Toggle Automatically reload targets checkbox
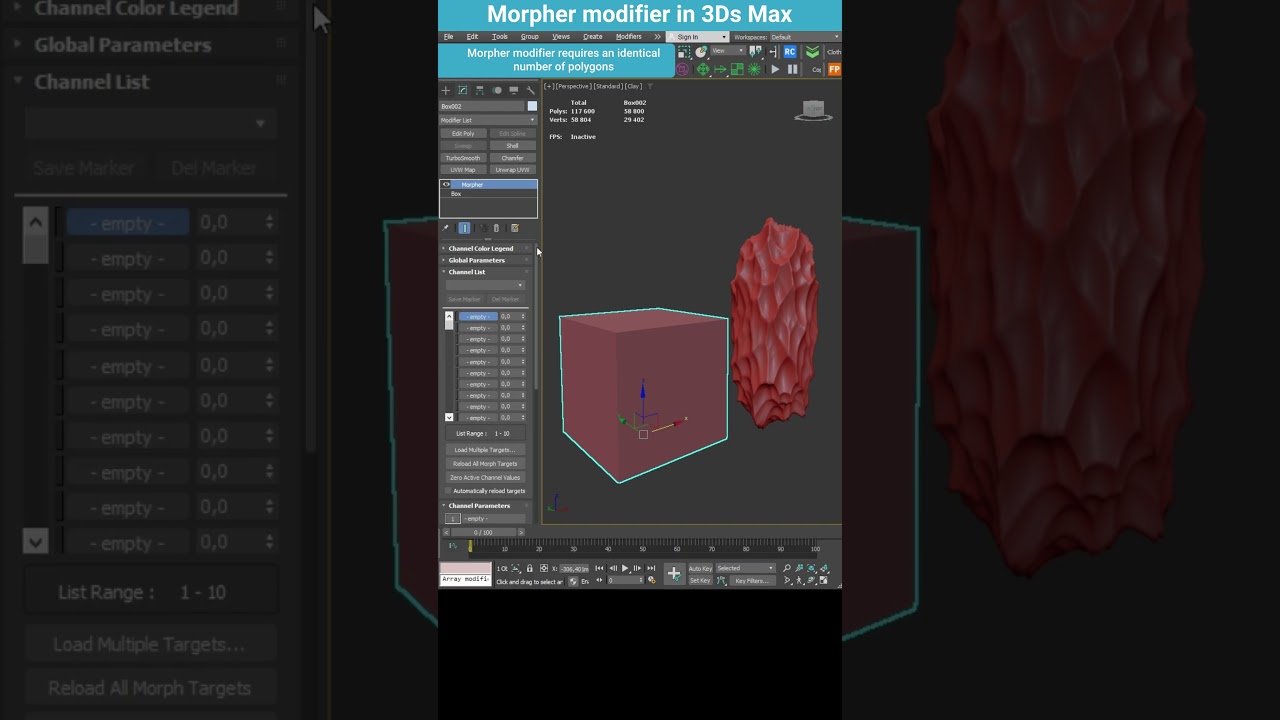 448,491
